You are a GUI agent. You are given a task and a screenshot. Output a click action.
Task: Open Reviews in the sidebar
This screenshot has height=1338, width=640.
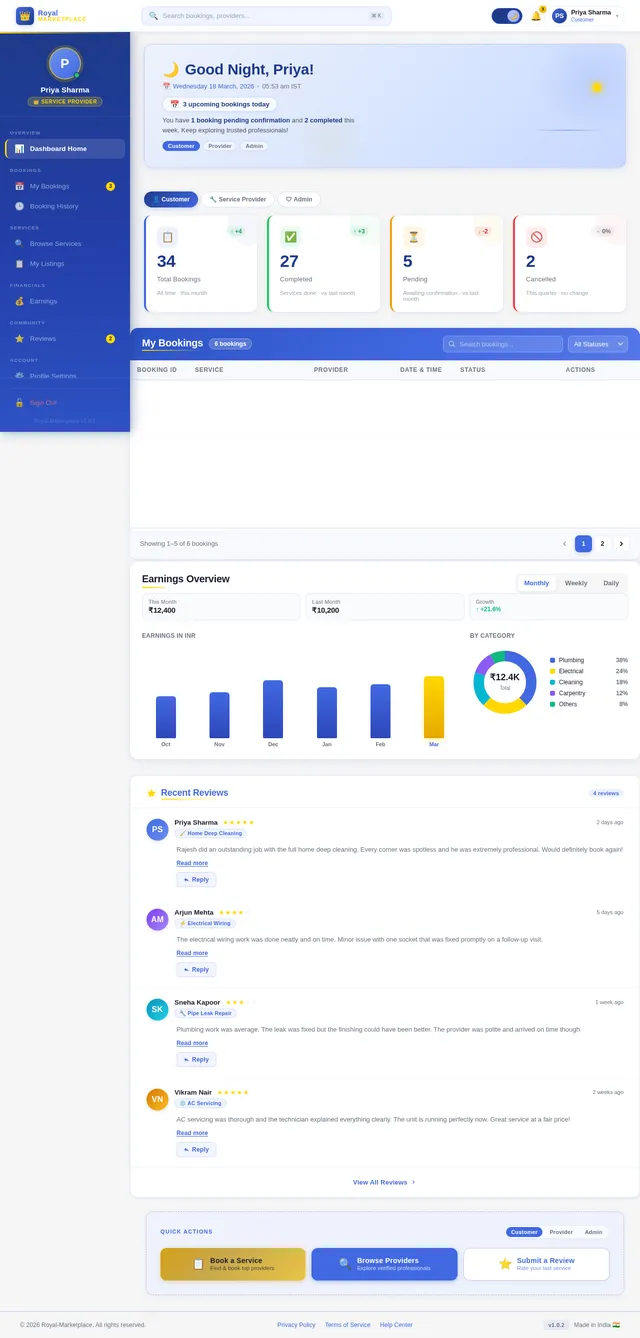point(65,338)
